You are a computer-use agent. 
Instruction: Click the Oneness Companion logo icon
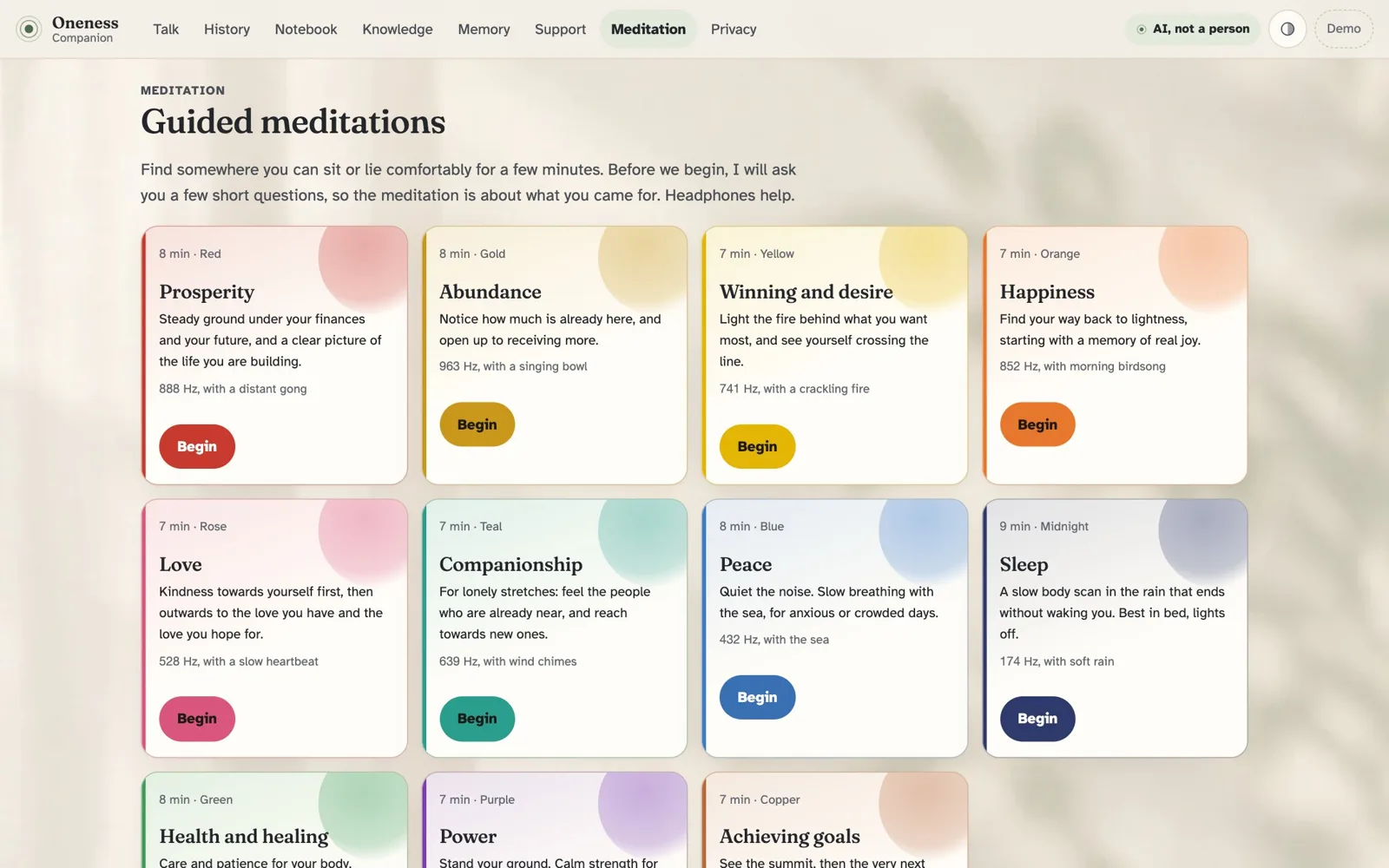tap(29, 30)
